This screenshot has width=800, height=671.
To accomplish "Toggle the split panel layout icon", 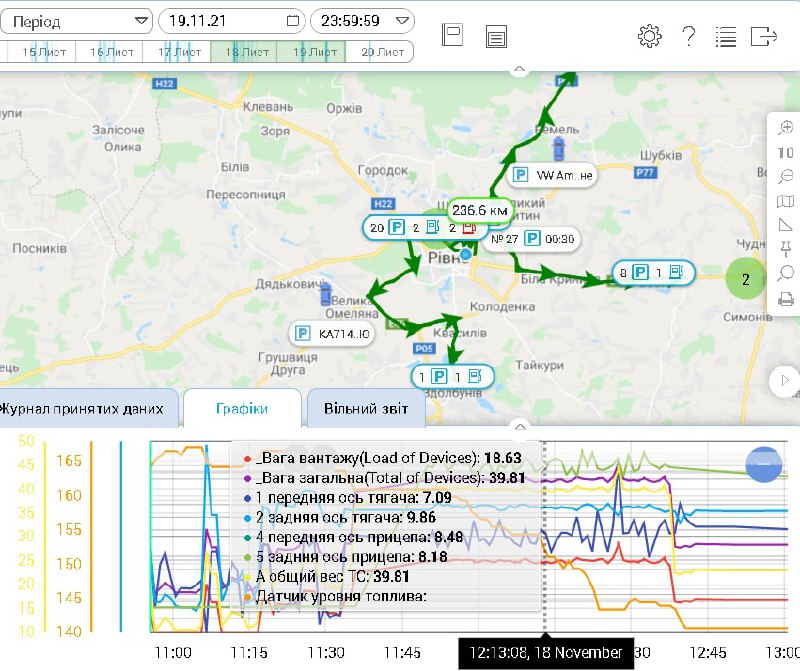I will (452, 35).
